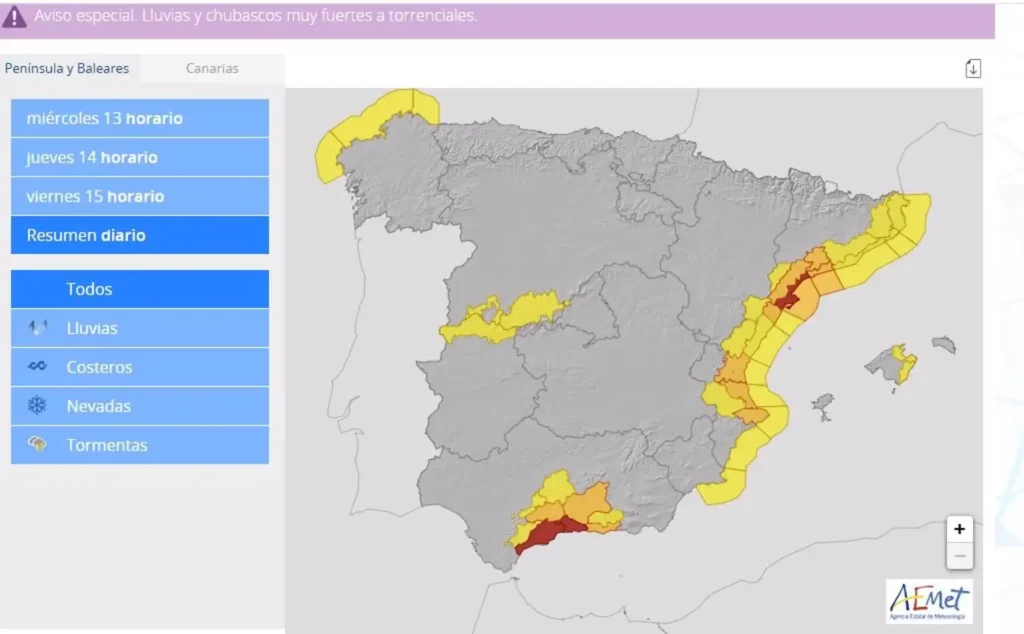This screenshot has width=1024, height=634.
Task: Select the Península y Baleares tab
Action: click(67, 69)
